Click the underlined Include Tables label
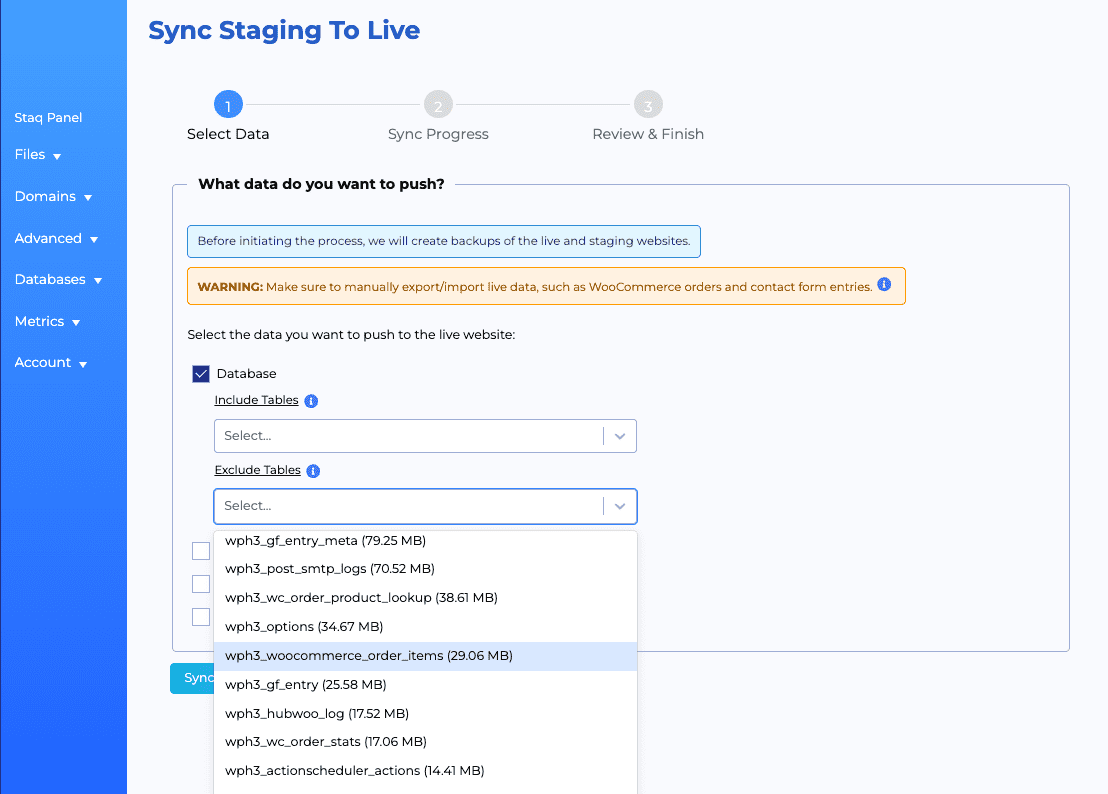Image resolution: width=1108 pixels, height=794 pixels. (x=255, y=400)
